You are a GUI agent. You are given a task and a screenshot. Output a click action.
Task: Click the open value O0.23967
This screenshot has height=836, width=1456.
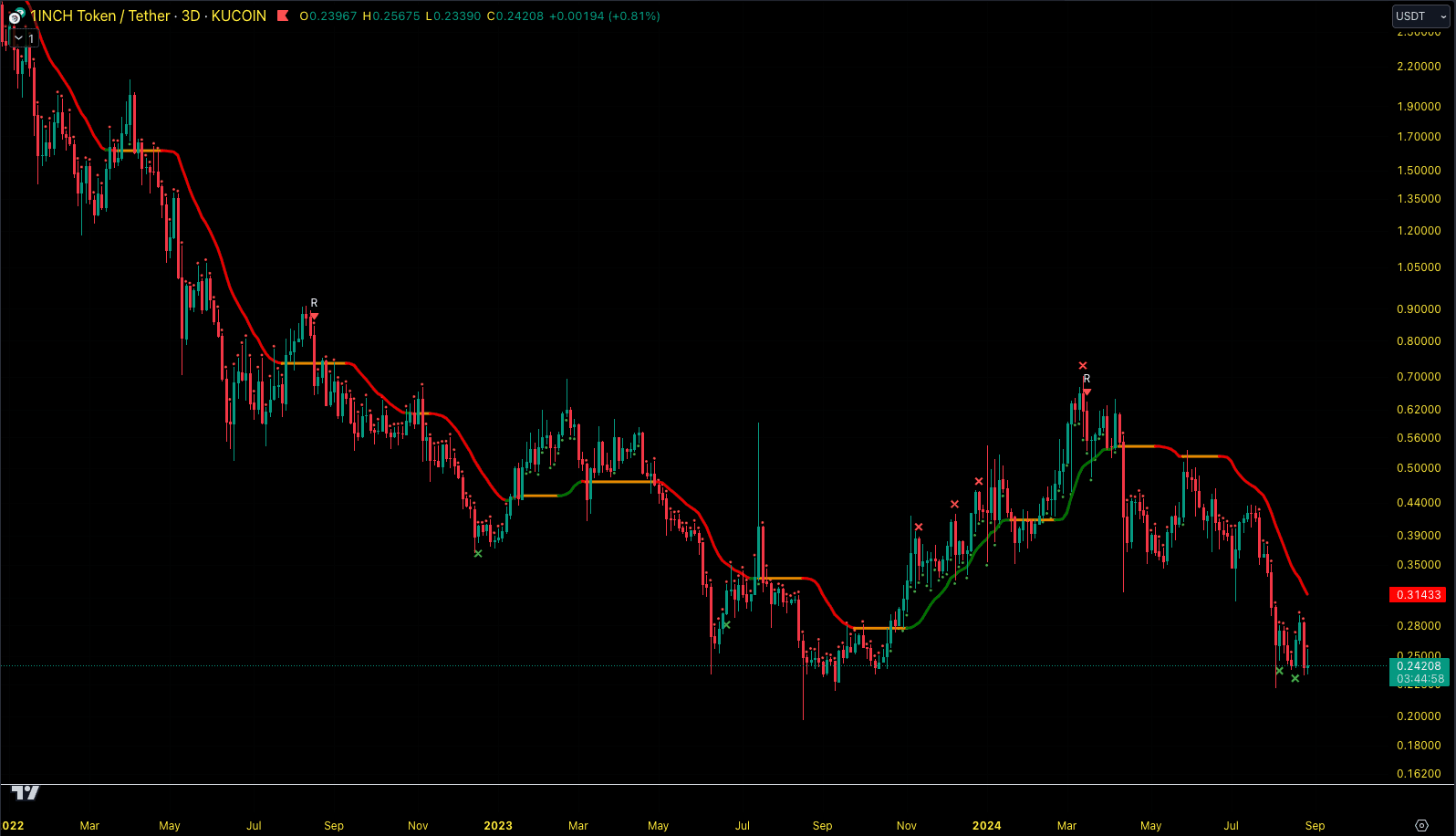pos(328,16)
